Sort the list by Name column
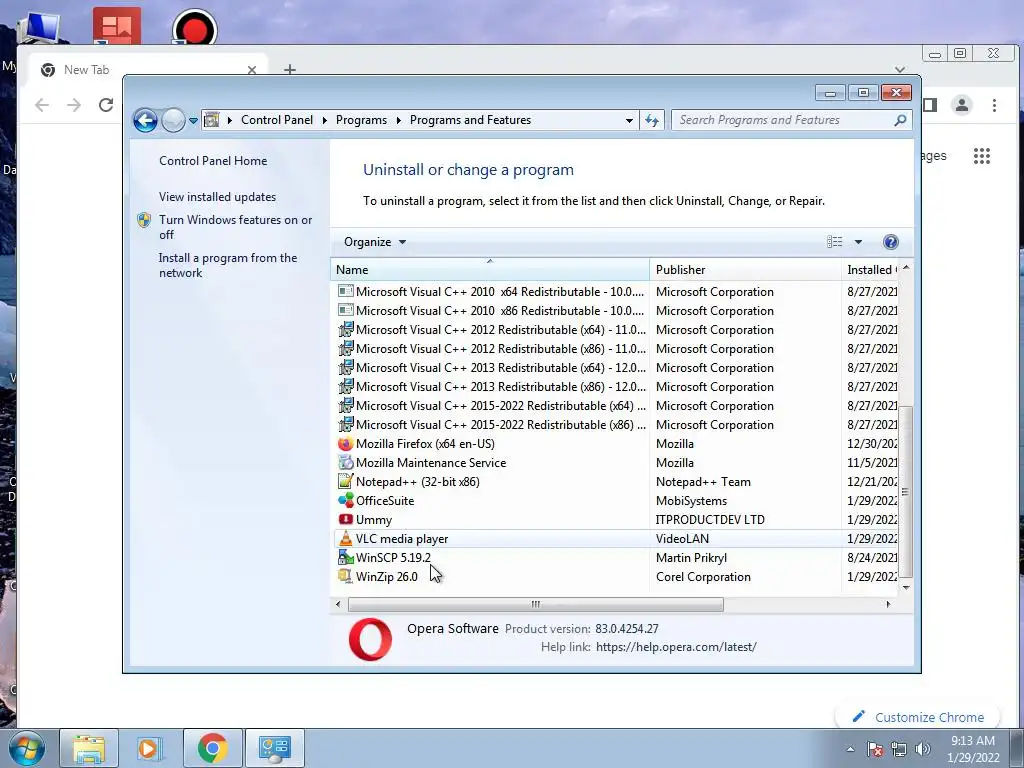This screenshot has height=768, width=1024. pos(490,270)
